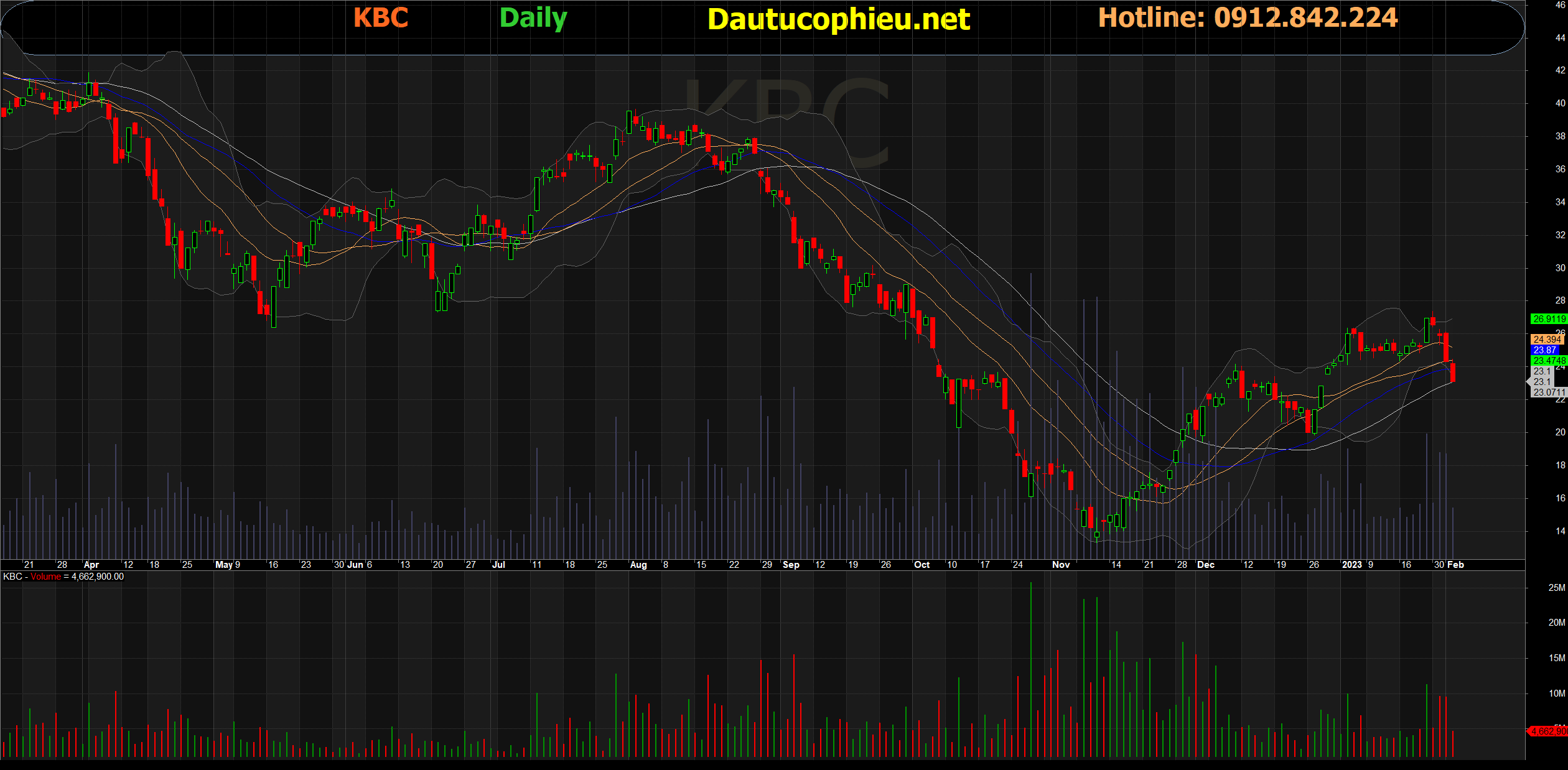Click the Daily timeframe label
The width and height of the screenshot is (1568, 770).
click(533, 18)
